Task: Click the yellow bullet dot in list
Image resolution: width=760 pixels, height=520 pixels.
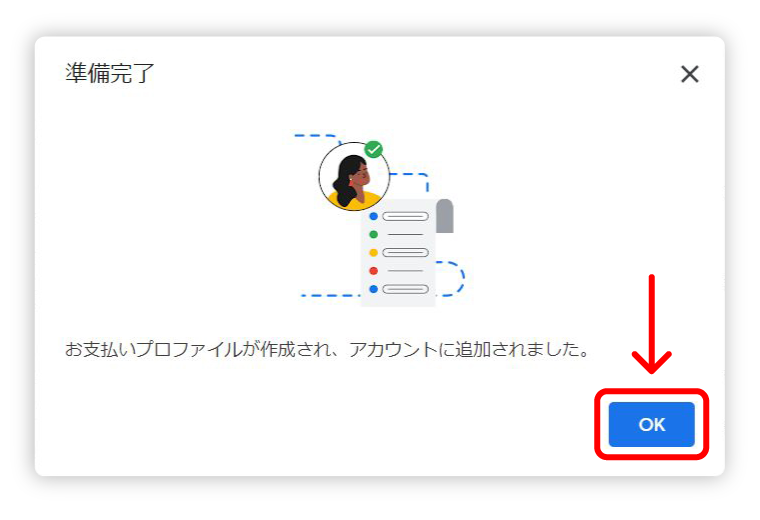Action: pyautogui.click(x=373, y=252)
